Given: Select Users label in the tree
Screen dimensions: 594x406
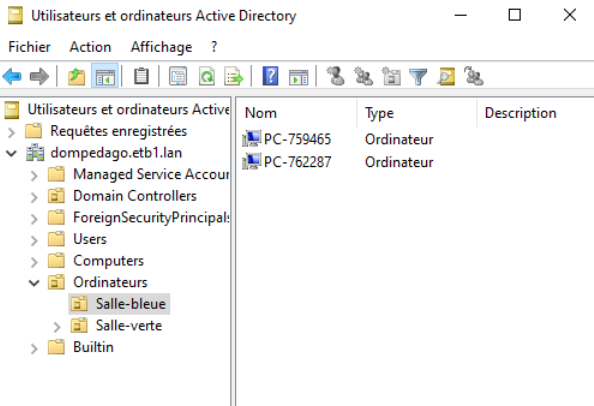Looking at the screenshot, I should (x=90, y=239).
